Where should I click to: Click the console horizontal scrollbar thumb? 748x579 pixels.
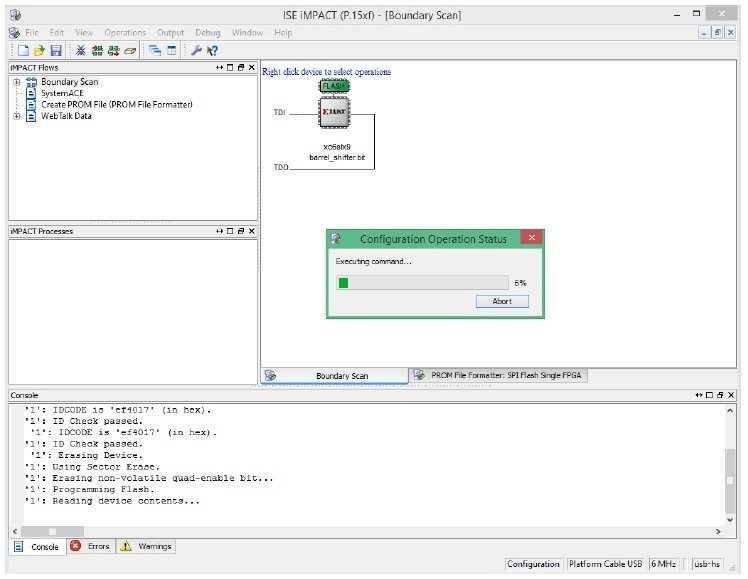(52, 531)
